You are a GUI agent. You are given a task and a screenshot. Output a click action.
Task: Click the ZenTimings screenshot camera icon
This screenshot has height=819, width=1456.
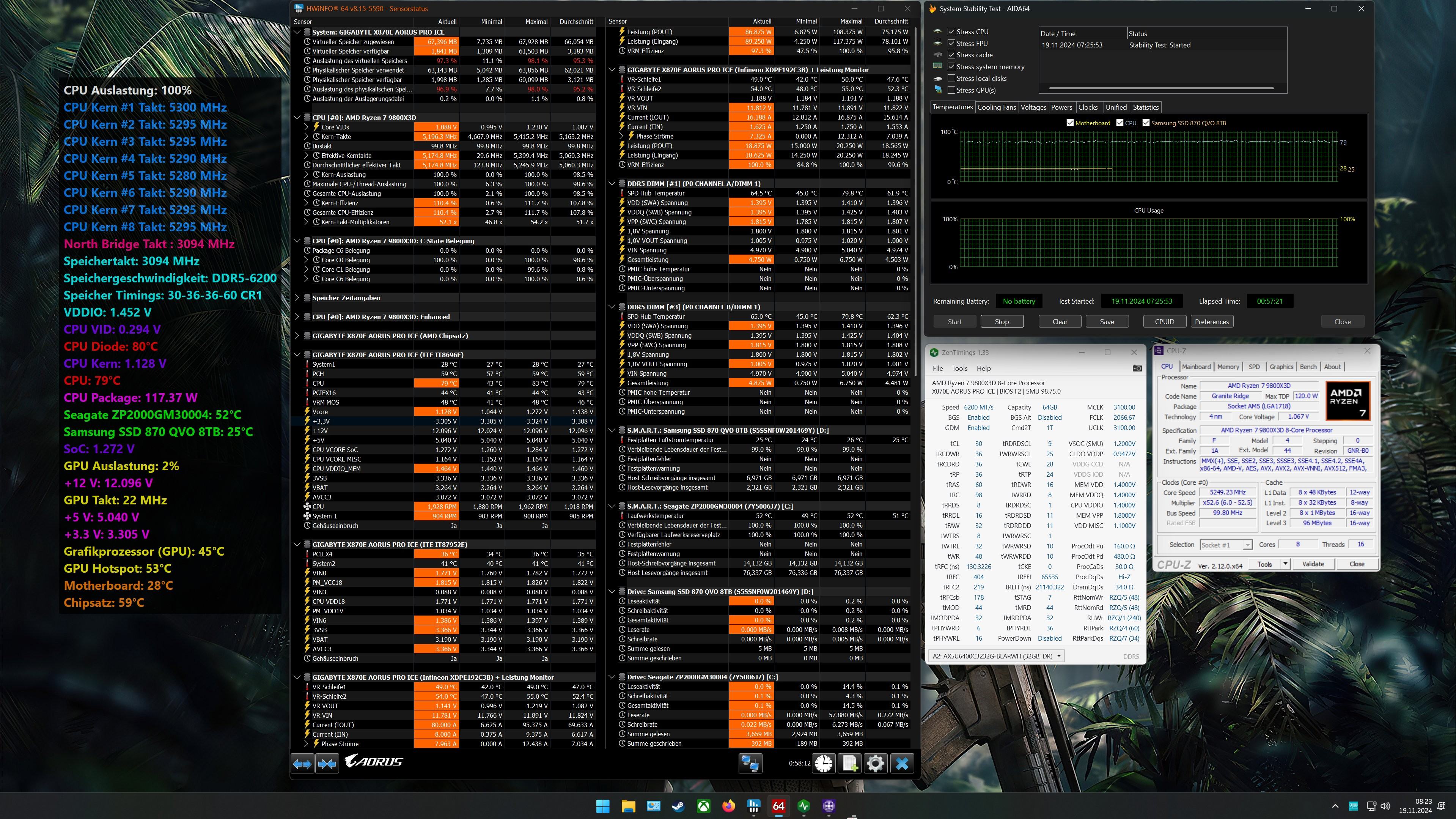click(x=1137, y=368)
